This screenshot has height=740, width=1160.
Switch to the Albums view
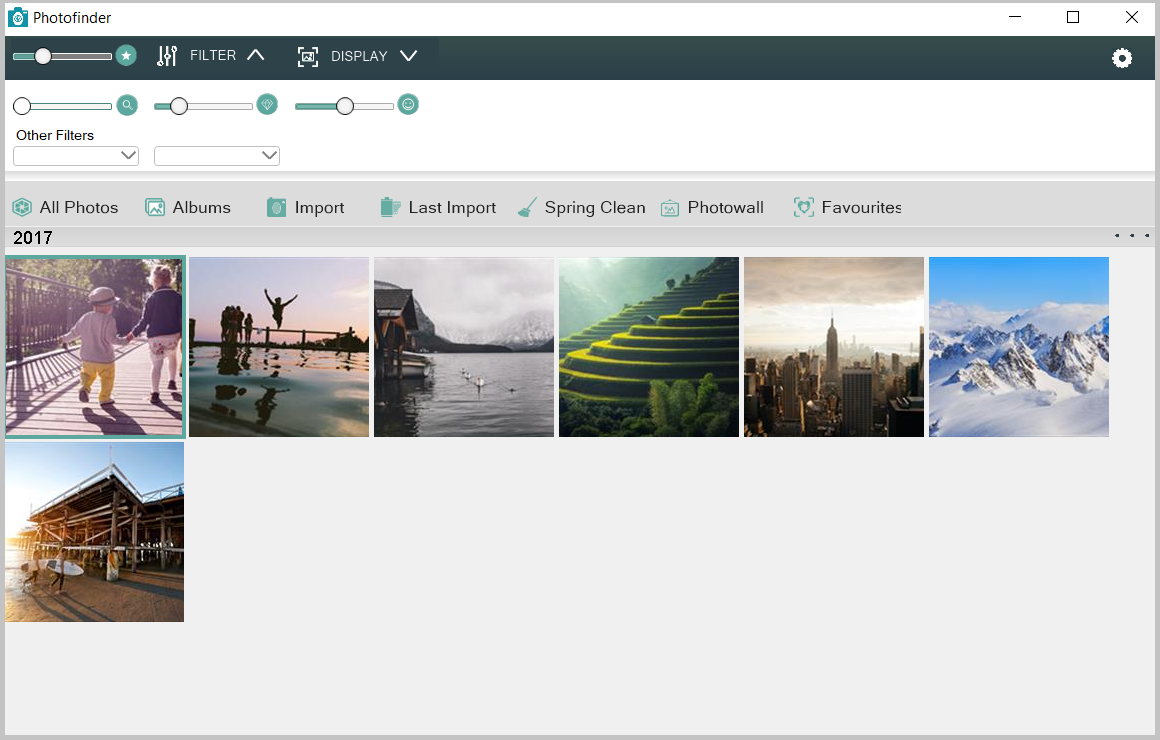(188, 207)
